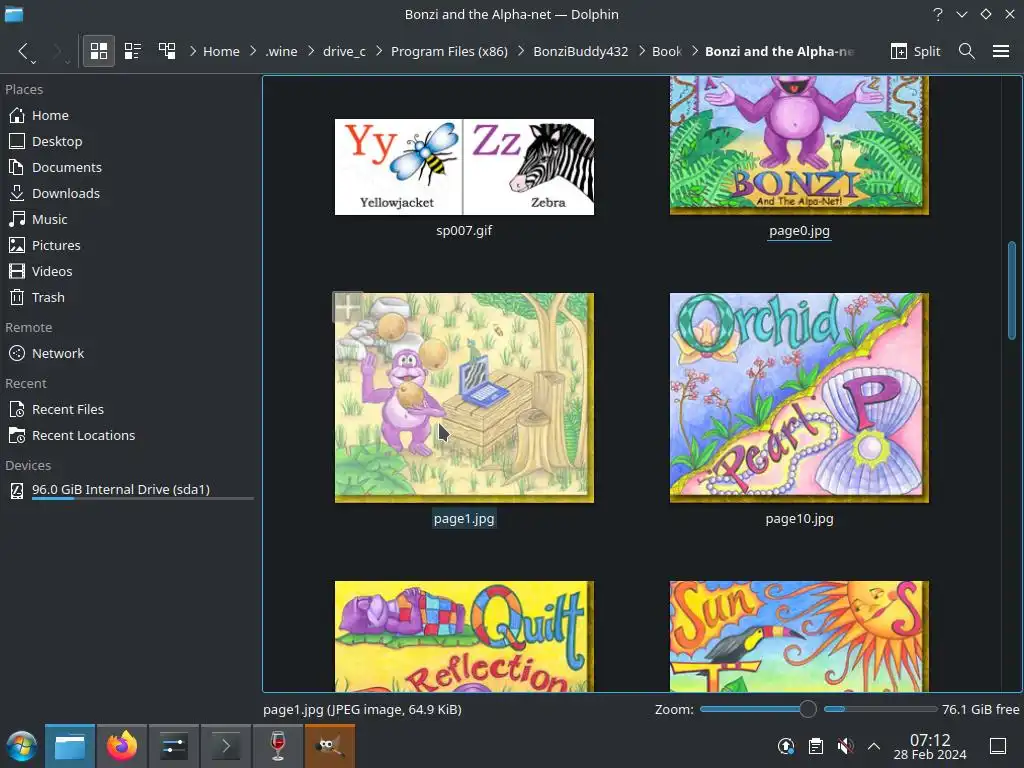Expand hidden system tray icons arrow

[874, 746]
